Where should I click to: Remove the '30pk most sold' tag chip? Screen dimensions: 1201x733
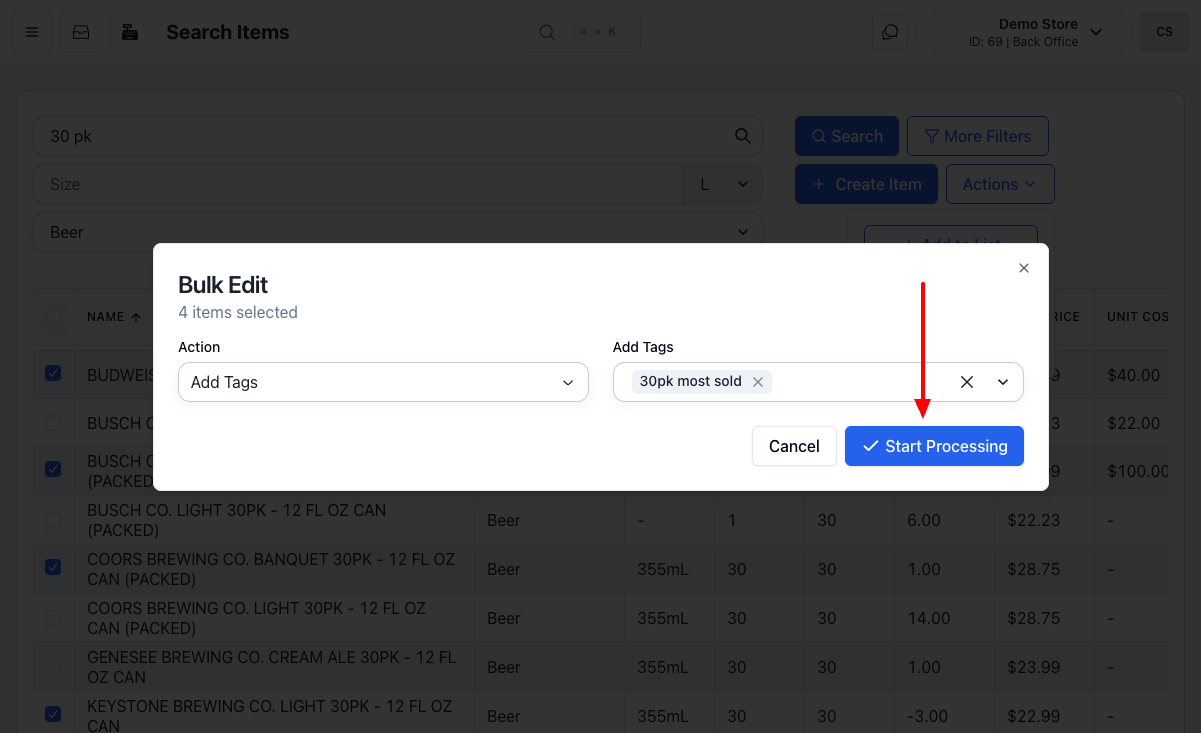tap(758, 382)
